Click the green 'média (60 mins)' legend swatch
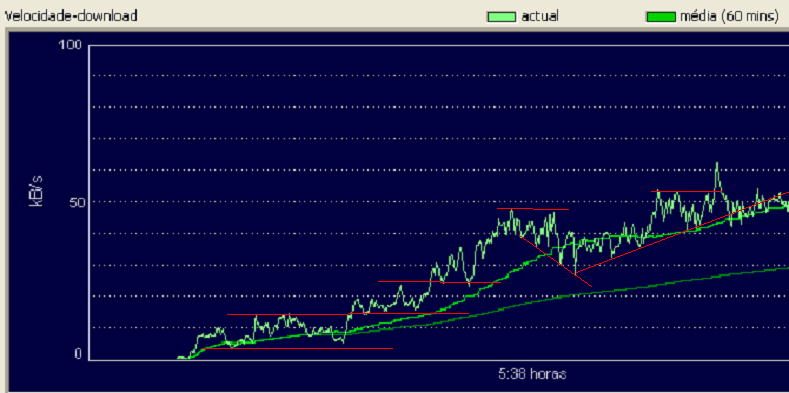The width and height of the screenshot is (789, 393). [x=660, y=17]
